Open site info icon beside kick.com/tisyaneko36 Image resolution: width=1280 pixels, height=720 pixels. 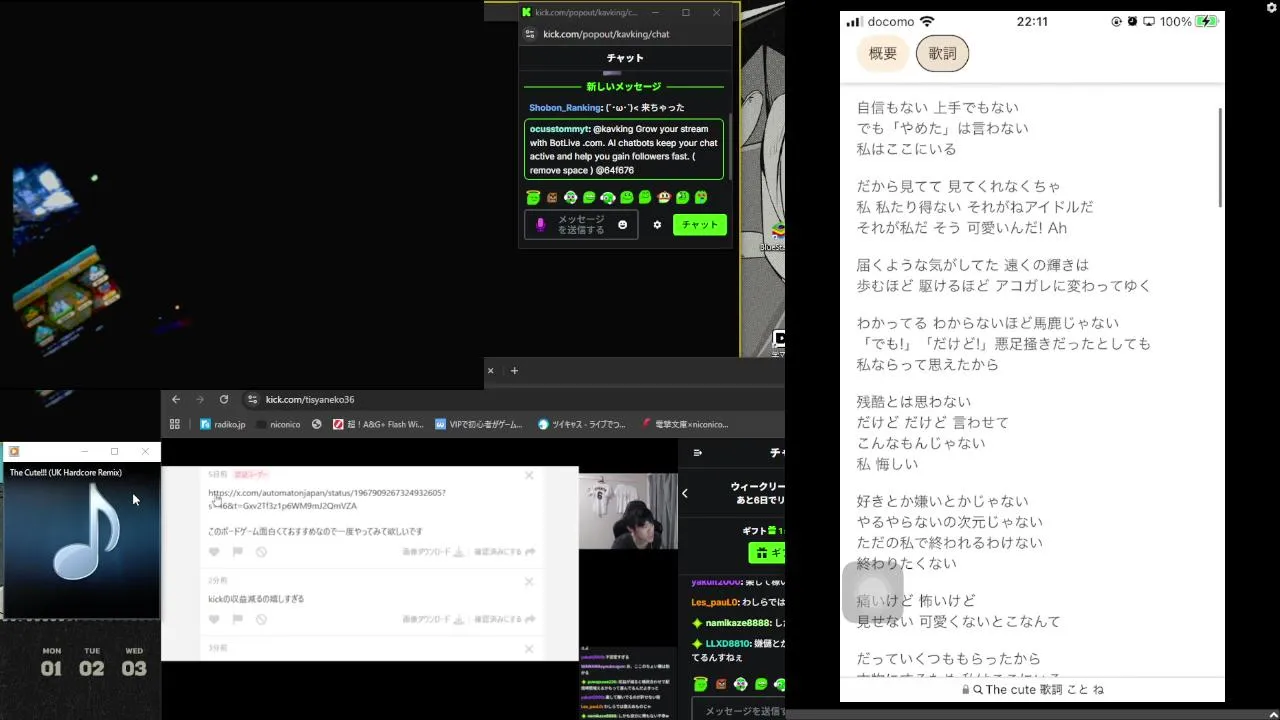[252, 399]
